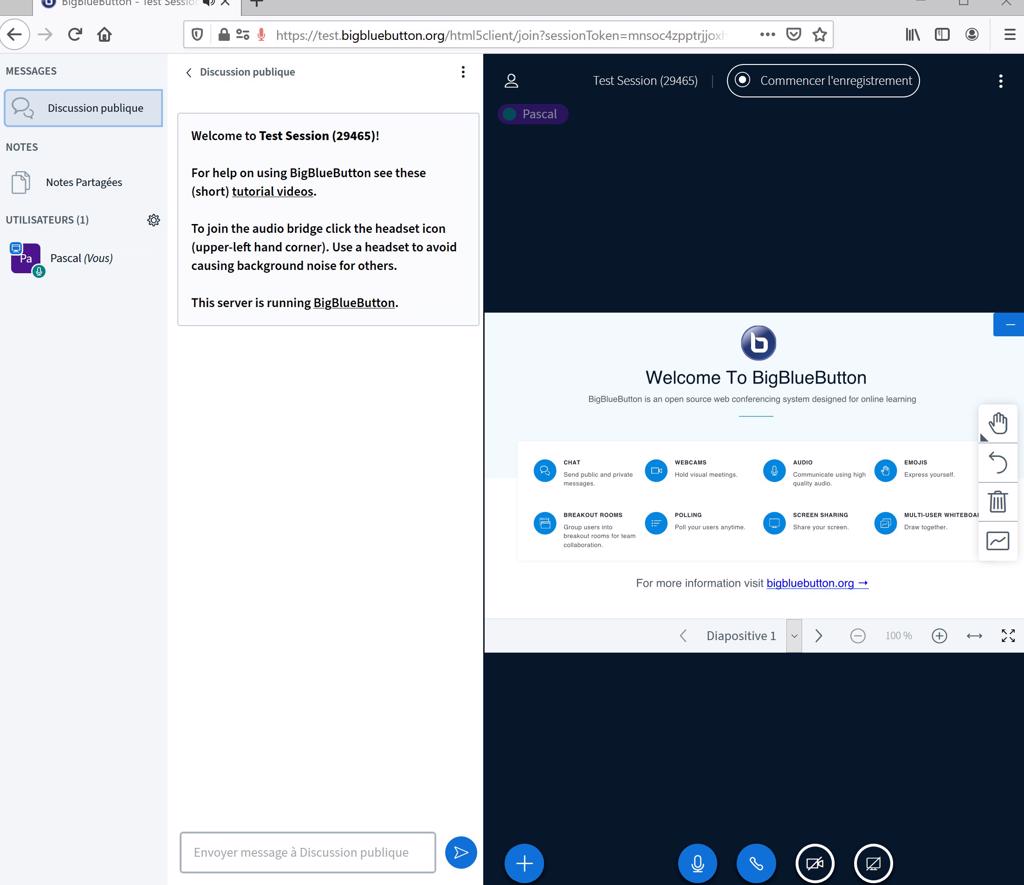Save page to Pocket
The image size is (1024, 885).
pyautogui.click(x=793, y=34)
